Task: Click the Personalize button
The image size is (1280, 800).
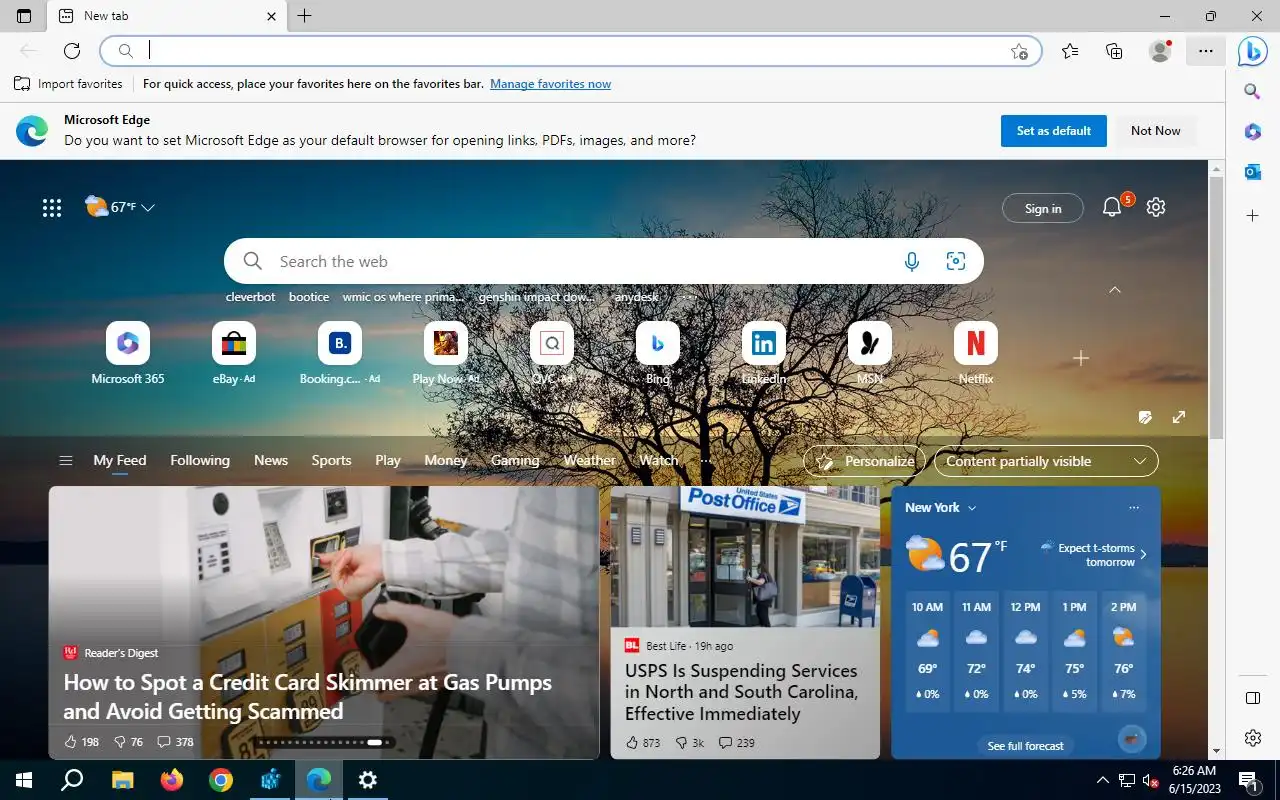Action: [865, 461]
